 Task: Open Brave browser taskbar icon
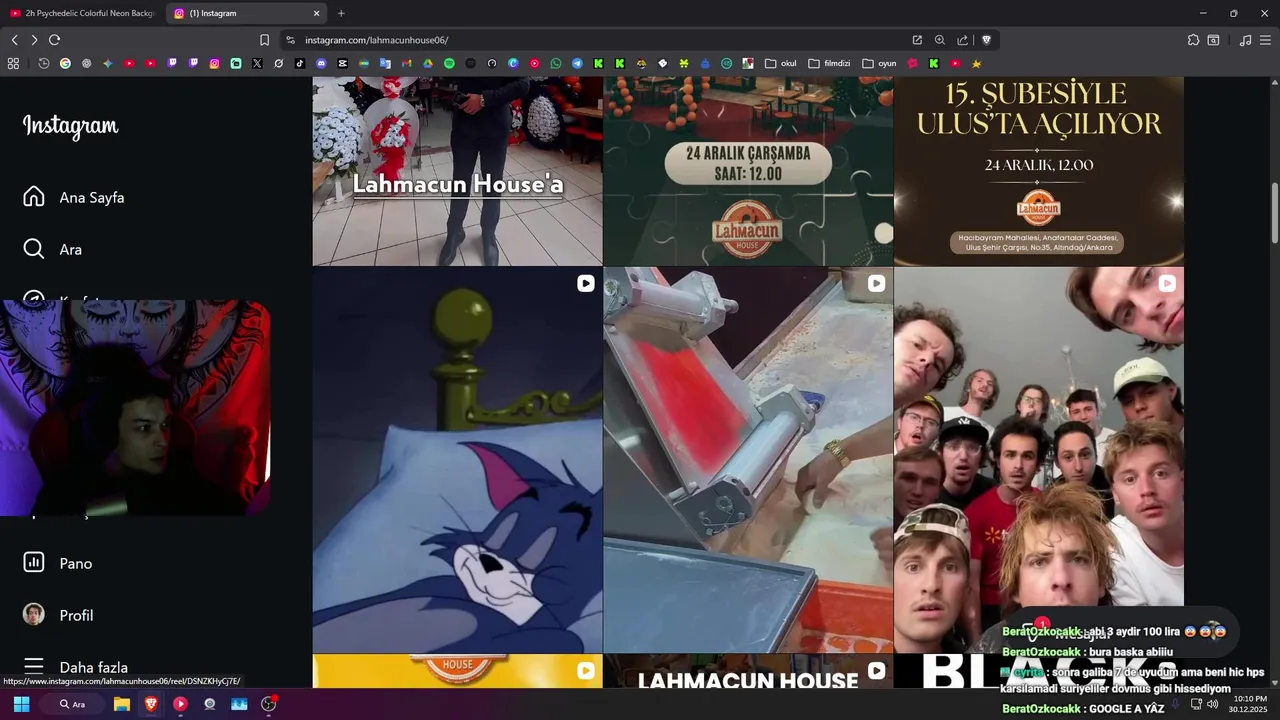pyautogui.click(x=151, y=704)
